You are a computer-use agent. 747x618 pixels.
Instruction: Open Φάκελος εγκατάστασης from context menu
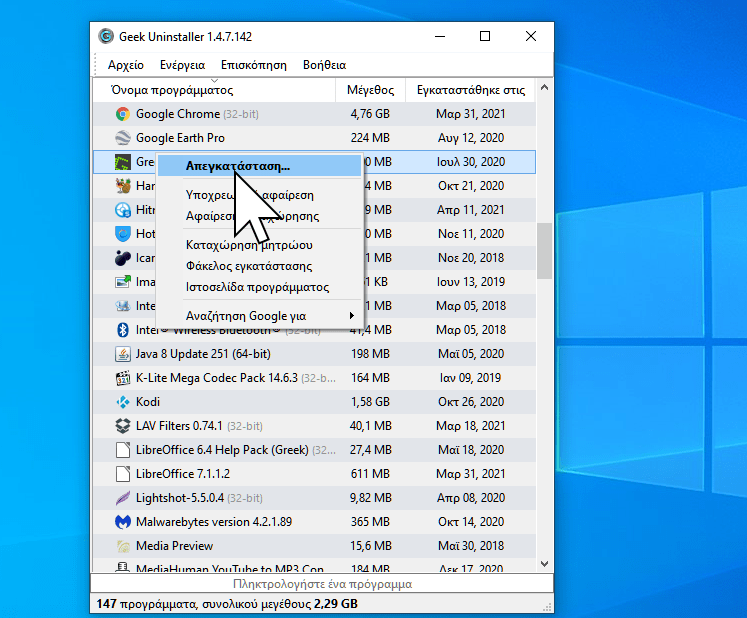tap(260, 266)
